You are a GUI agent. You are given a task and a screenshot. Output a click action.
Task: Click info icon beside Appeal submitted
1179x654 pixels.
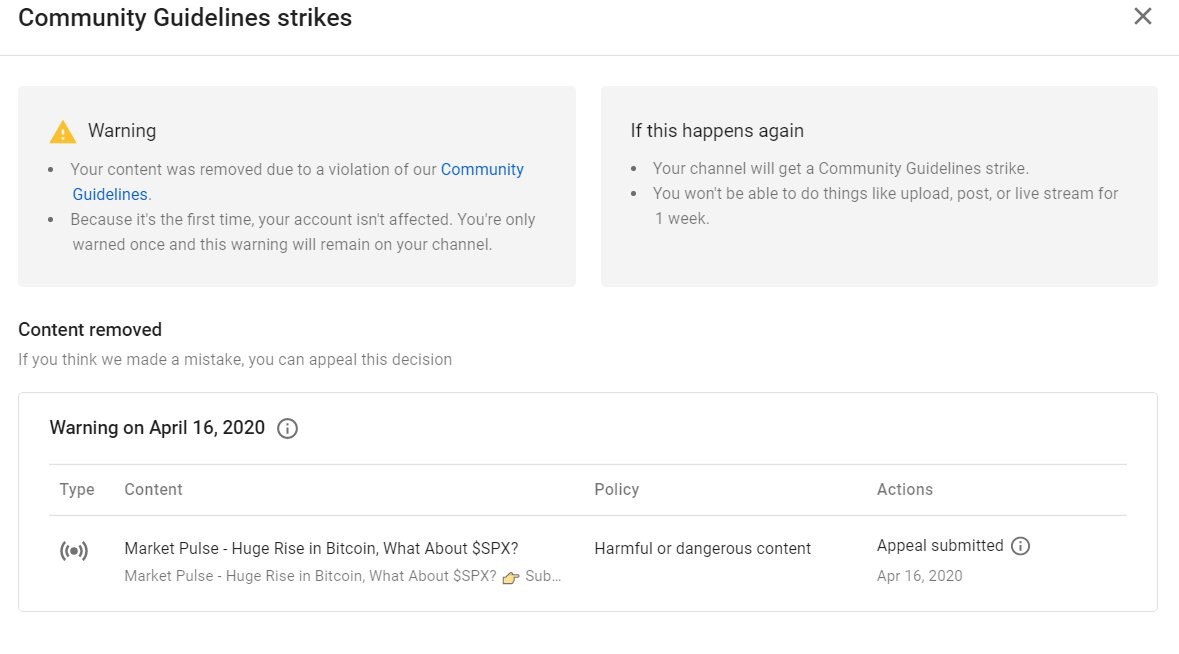click(x=1020, y=546)
